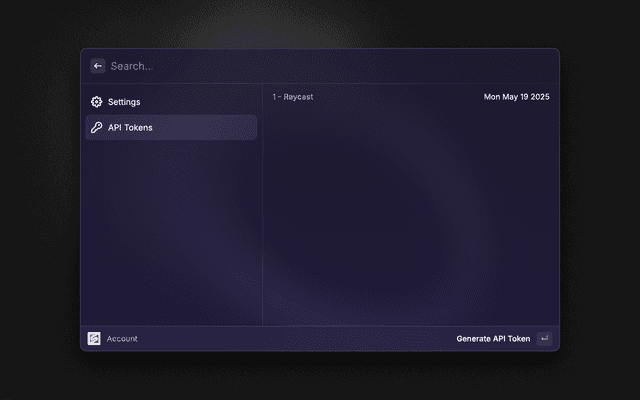Click the API Tokens key icon
Screen dimensions: 640x400
pyautogui.click(x=97, y=128)
